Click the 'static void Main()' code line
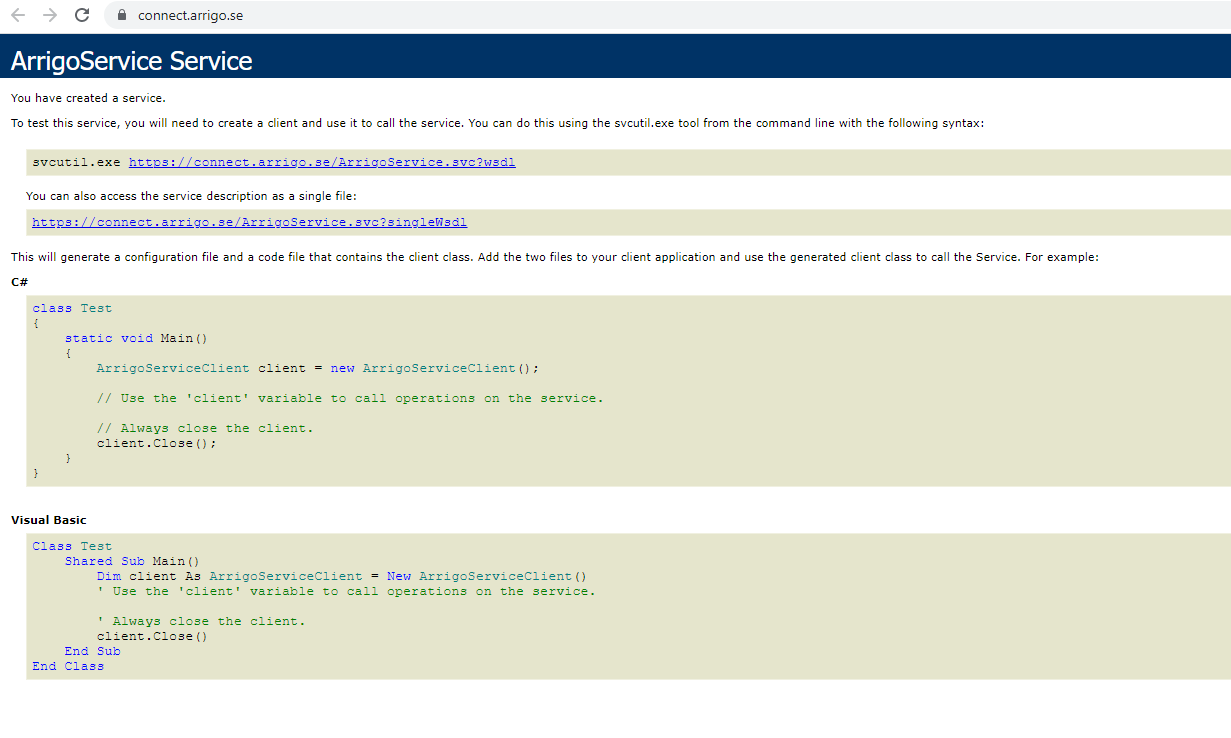The image size is (1231, 738). (136, 338)
